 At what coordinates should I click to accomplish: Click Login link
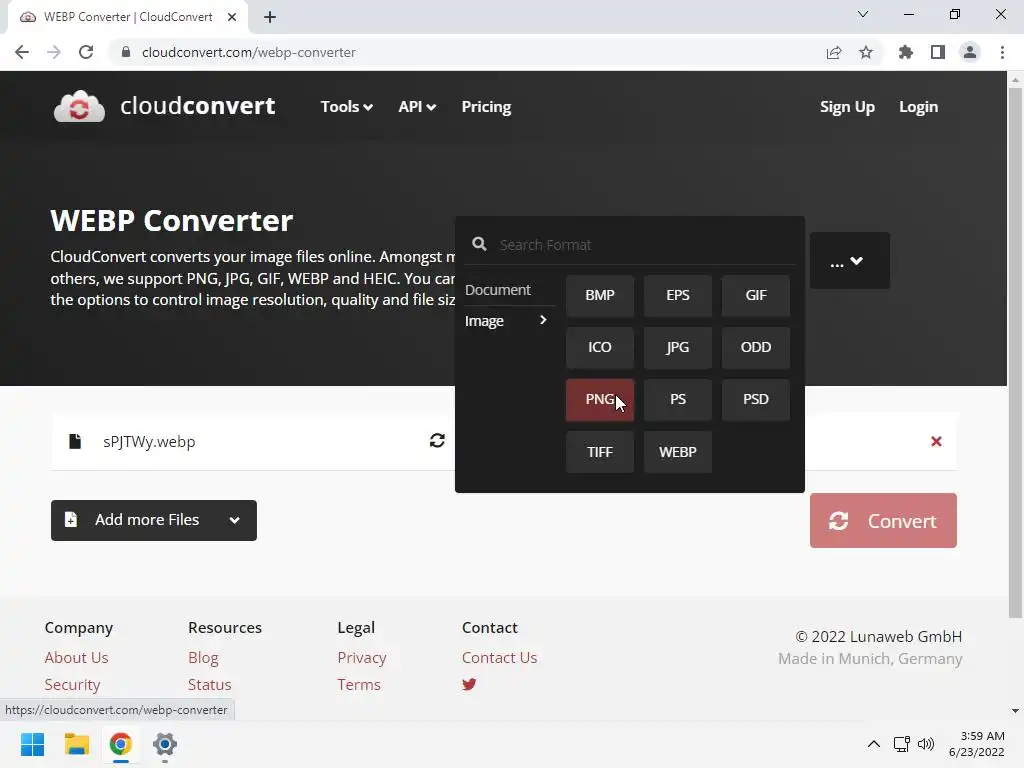pyautogui.click(x=918, y=106)
